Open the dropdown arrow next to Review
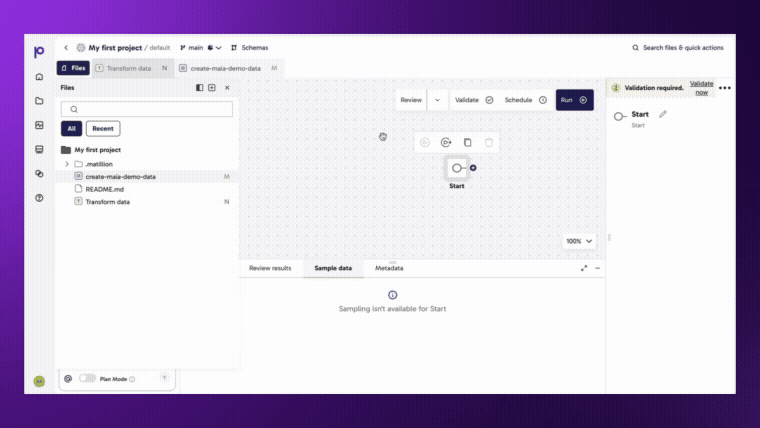Image resolution: width=760 pixels, height=428 pixels. (x=437, y=100)
